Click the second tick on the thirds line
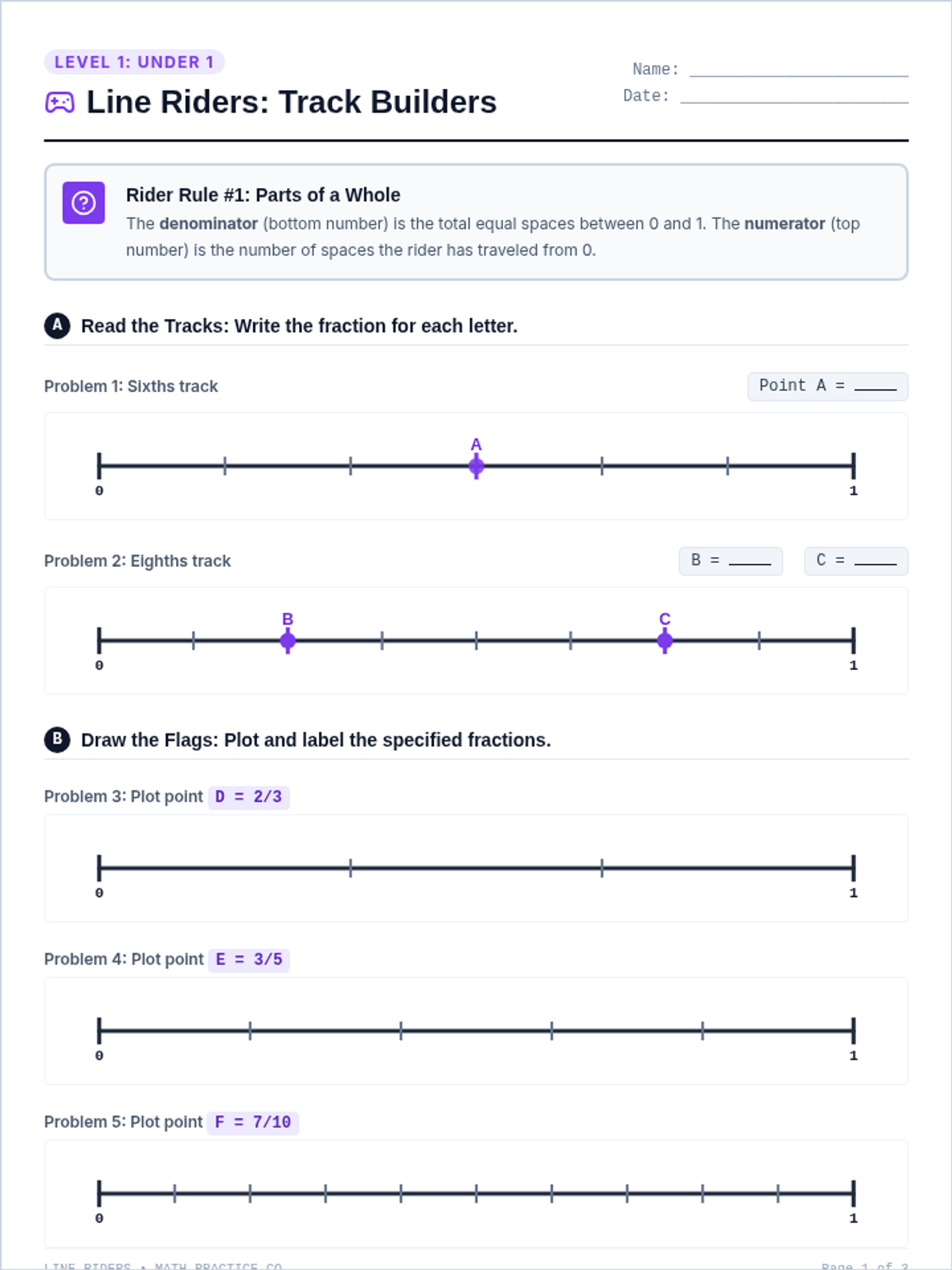The height and width of the screenshot is (1270, 952). tap(602, 868)
